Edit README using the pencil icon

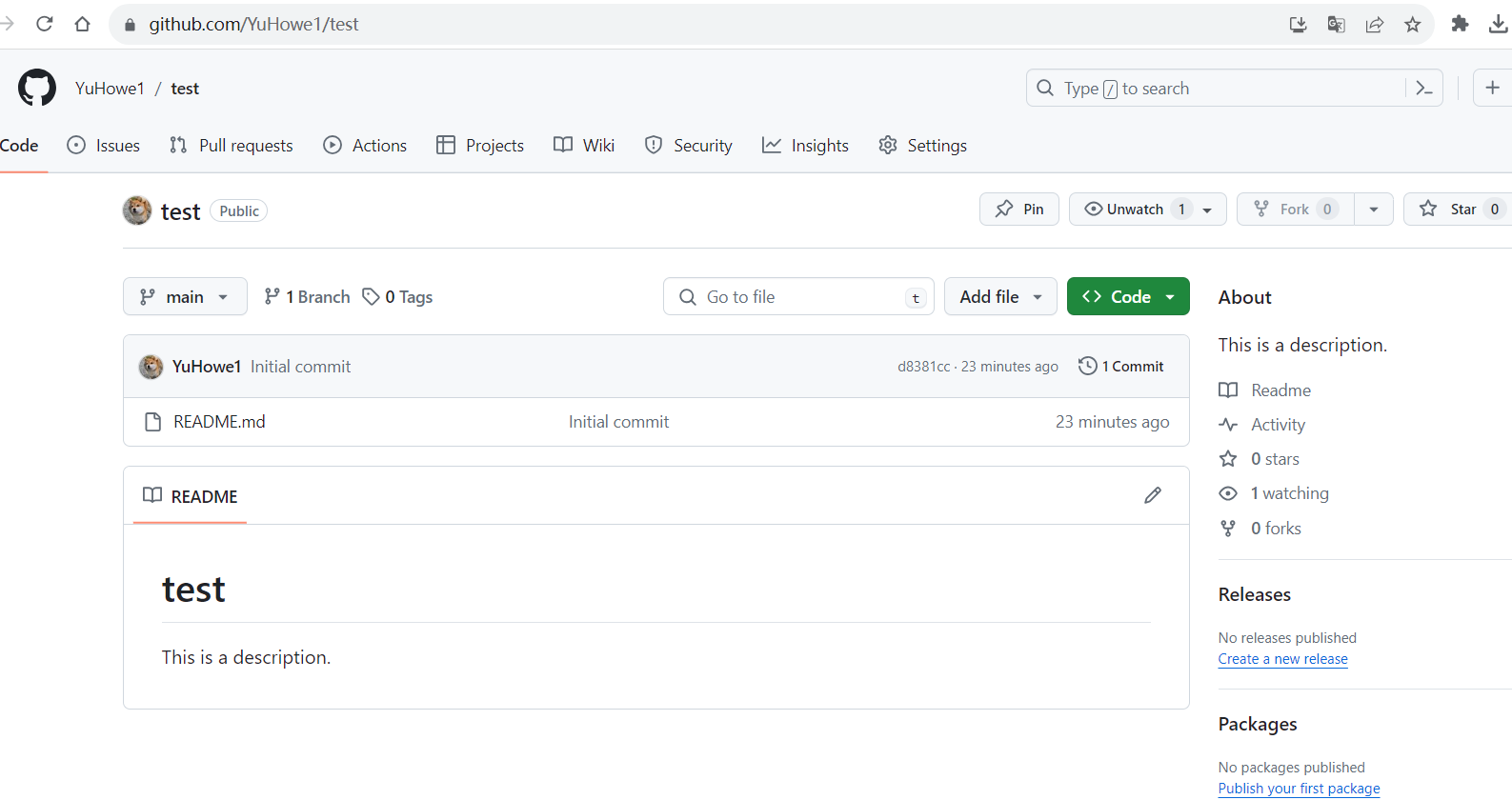(1153, 495)
